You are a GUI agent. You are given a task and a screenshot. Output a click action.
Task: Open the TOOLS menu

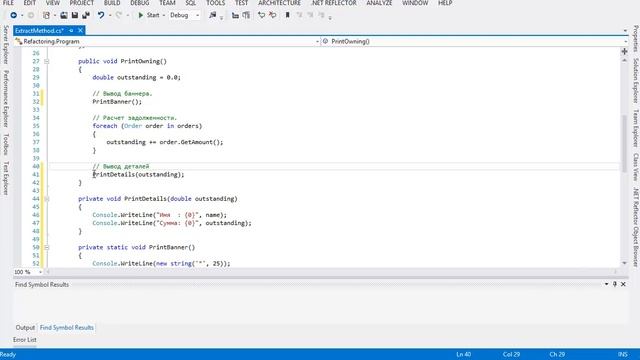[x=216, y=3]
